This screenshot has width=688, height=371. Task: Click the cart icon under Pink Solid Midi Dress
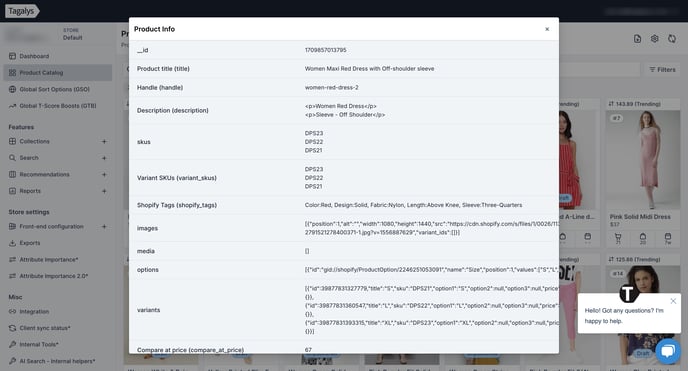pyautogui.click(x=618, y=237)
